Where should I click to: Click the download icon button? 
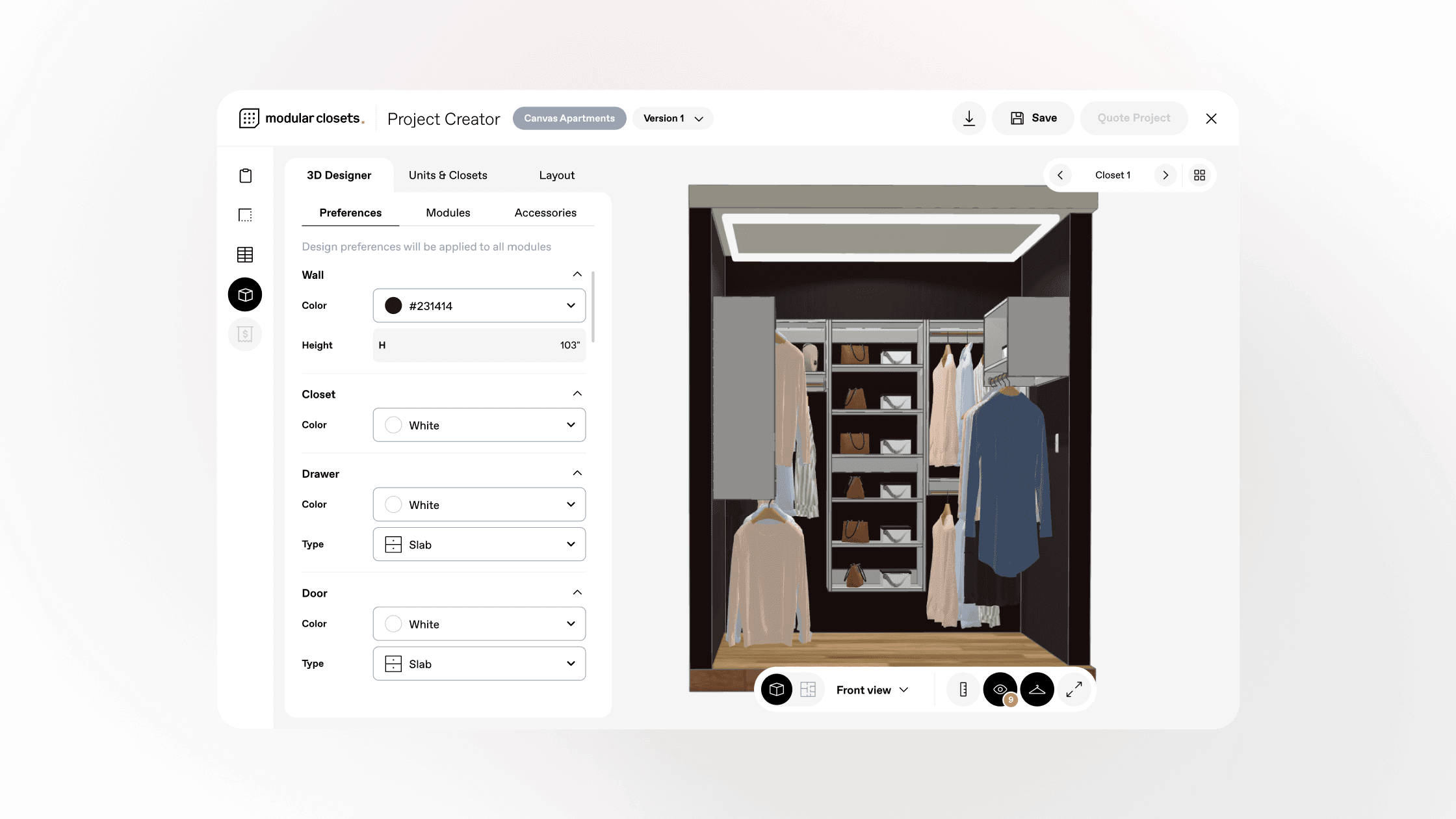click(x=968, y=118)
